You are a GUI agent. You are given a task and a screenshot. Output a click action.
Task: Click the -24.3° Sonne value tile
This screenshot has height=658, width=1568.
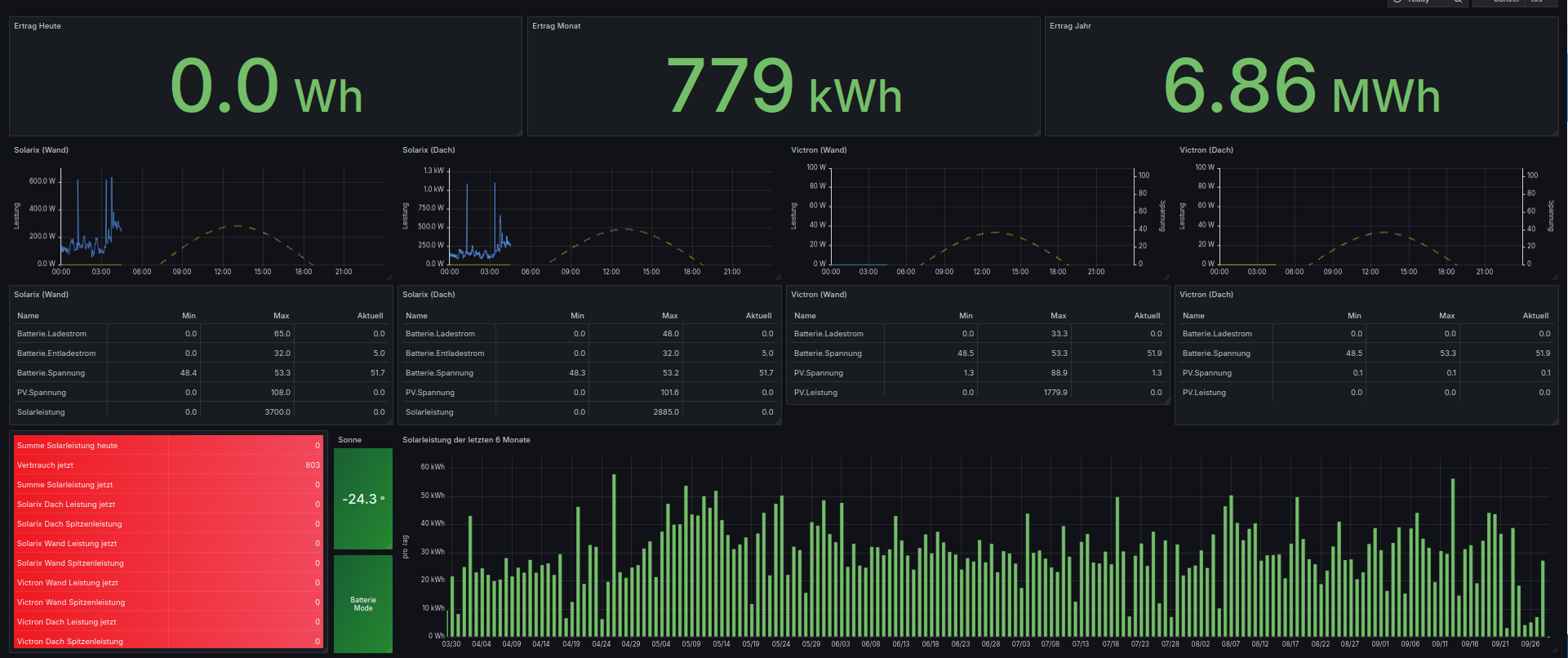tap(363, 499)
